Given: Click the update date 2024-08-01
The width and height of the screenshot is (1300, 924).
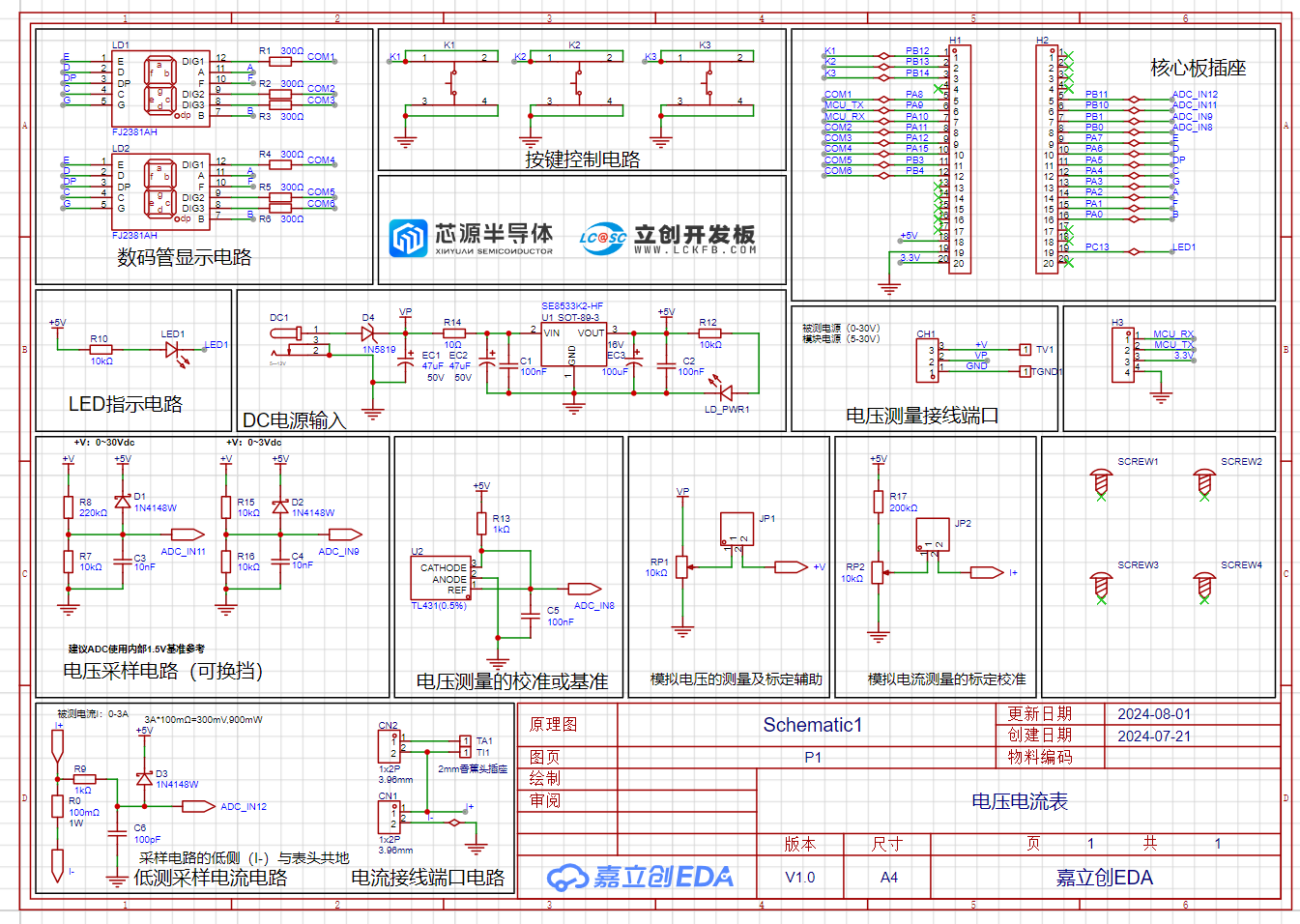Looking at the screenshot, I should pos(1154,714).
